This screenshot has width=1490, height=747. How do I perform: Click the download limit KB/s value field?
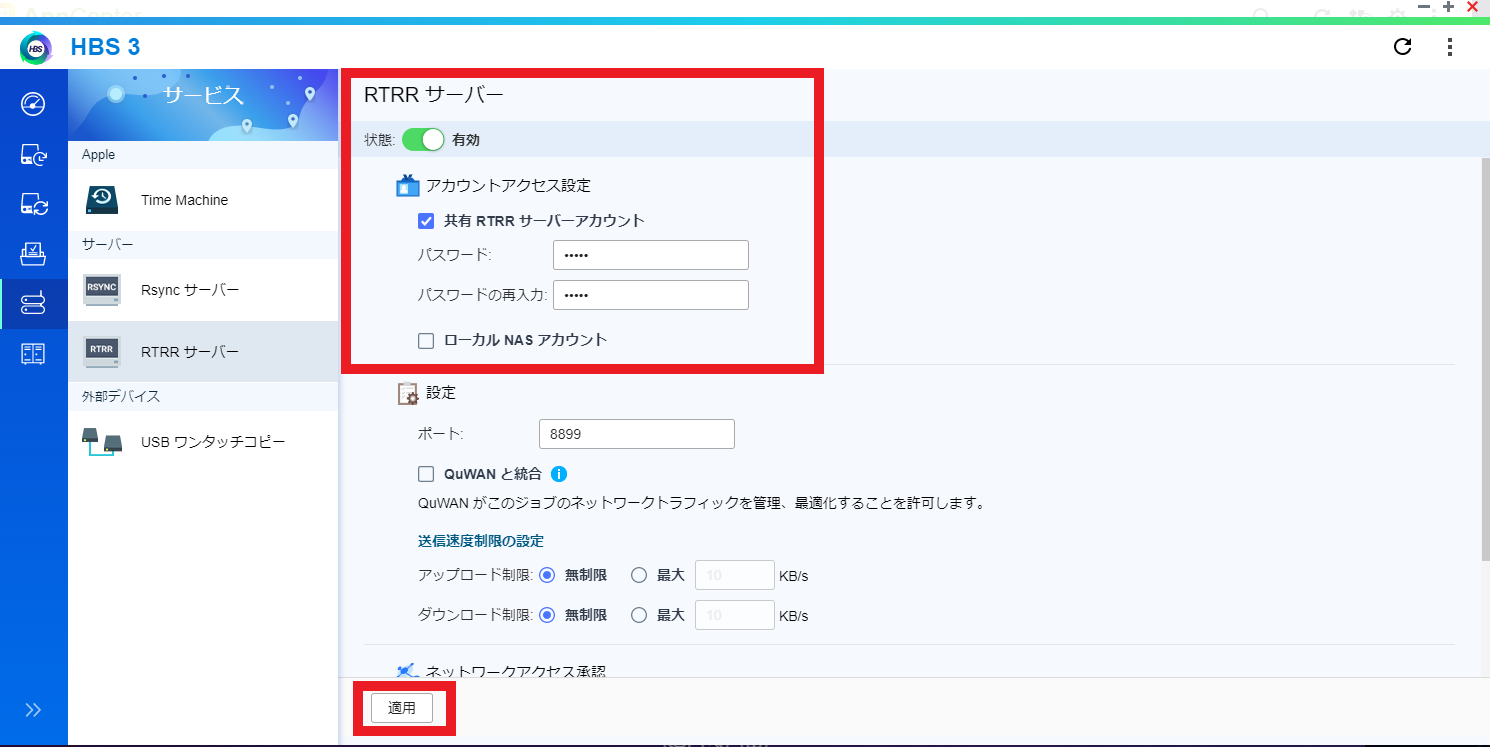(735, 615)
